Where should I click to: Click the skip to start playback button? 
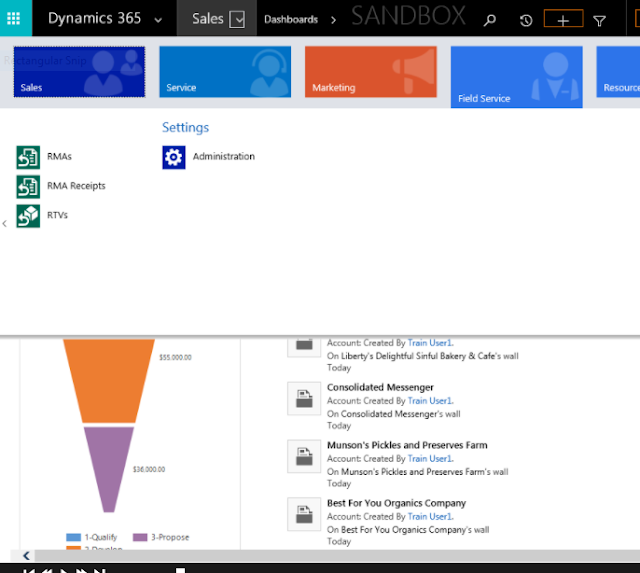tap(29, 571)
